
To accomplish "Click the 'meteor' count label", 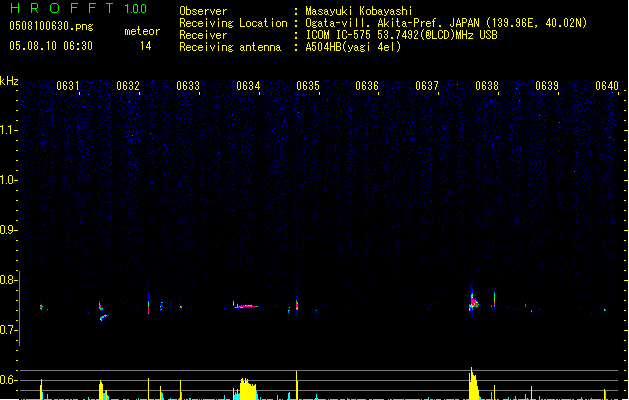I will [x=142, y=31].
